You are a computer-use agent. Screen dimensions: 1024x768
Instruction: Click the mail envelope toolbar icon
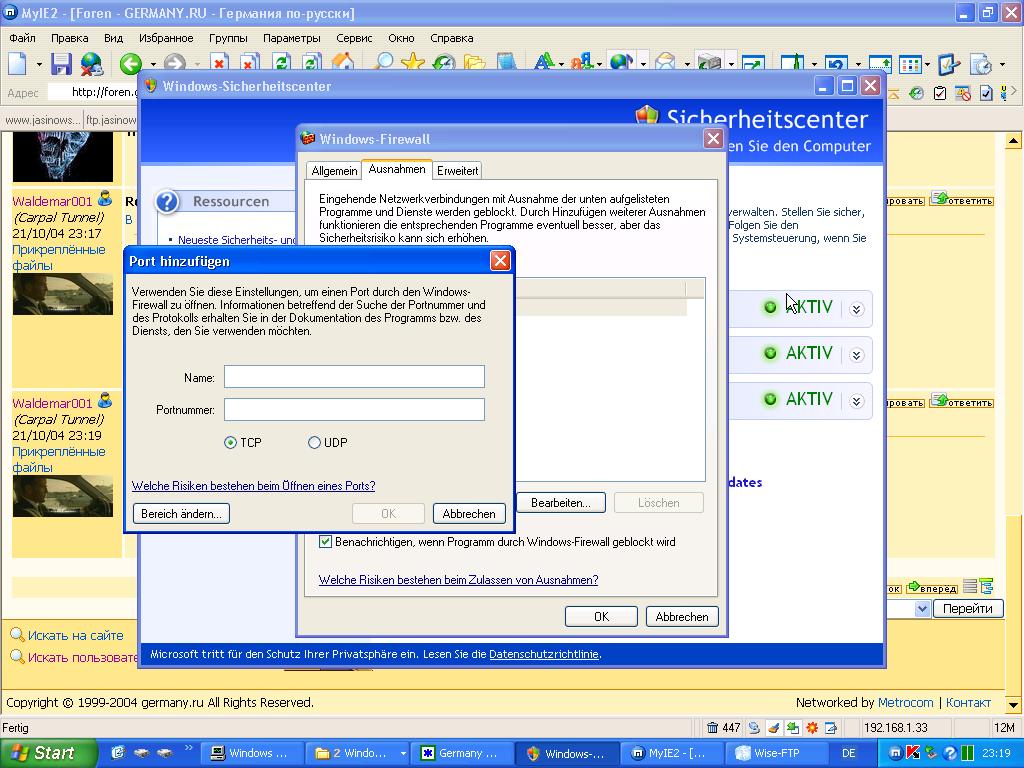665,63
